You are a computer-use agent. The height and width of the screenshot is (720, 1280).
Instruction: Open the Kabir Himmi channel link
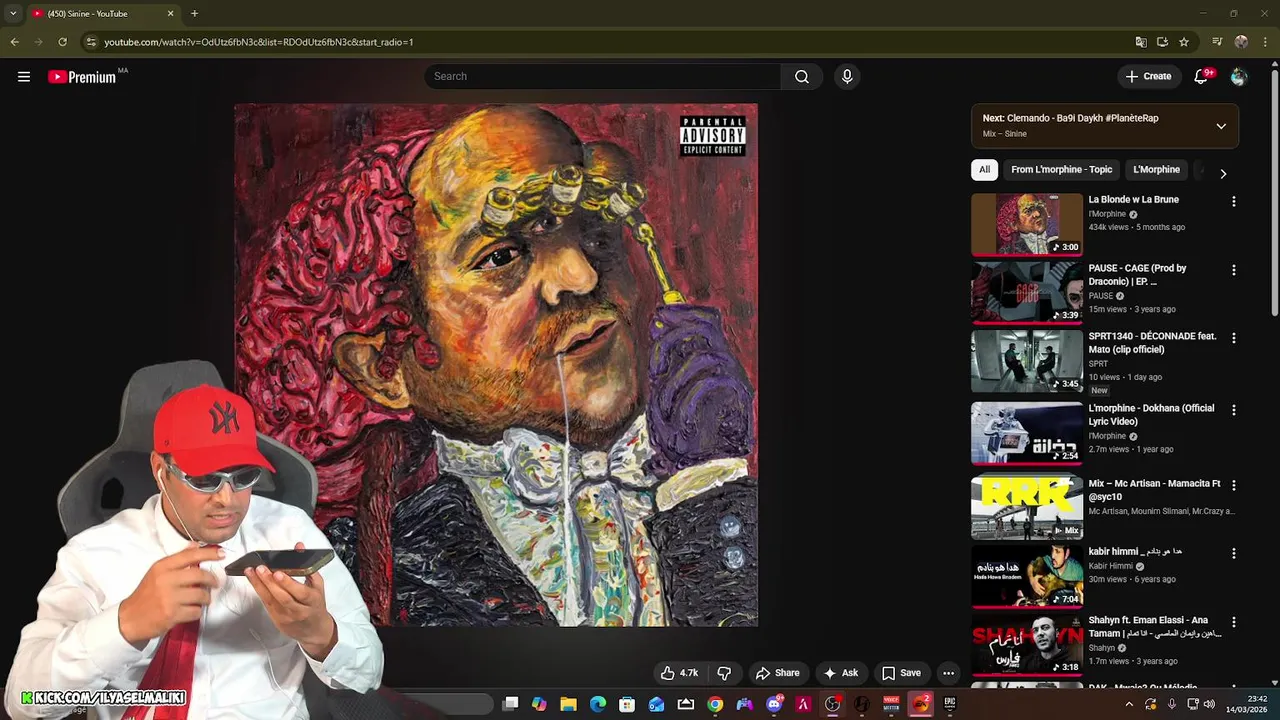[1110, 566]
